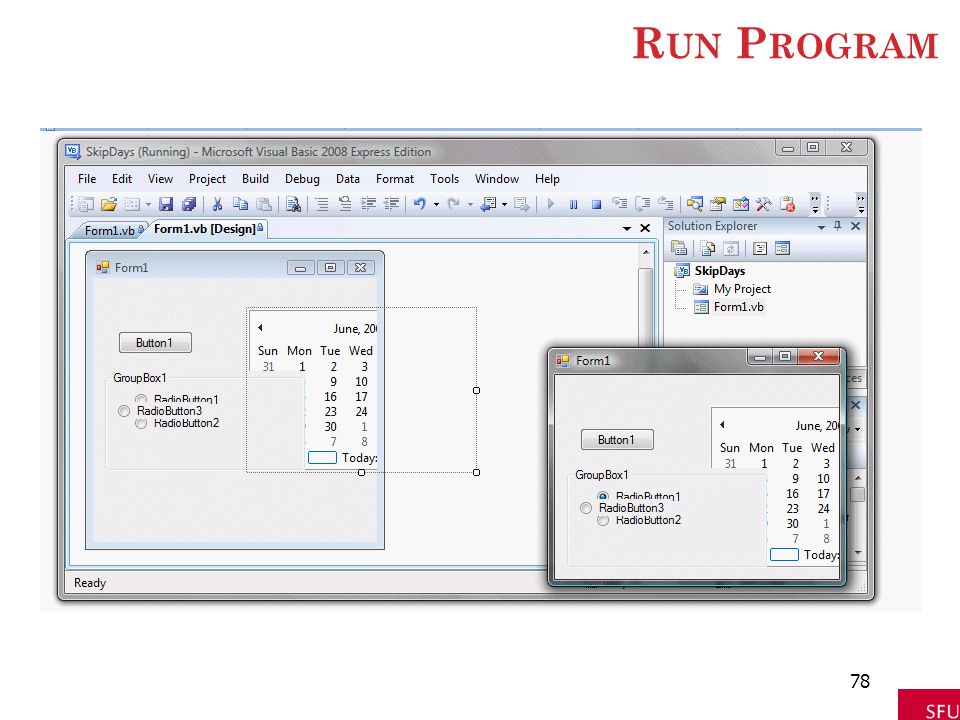Open the Error List toolbar icon
960x720 pixels.
pos(787,204)
